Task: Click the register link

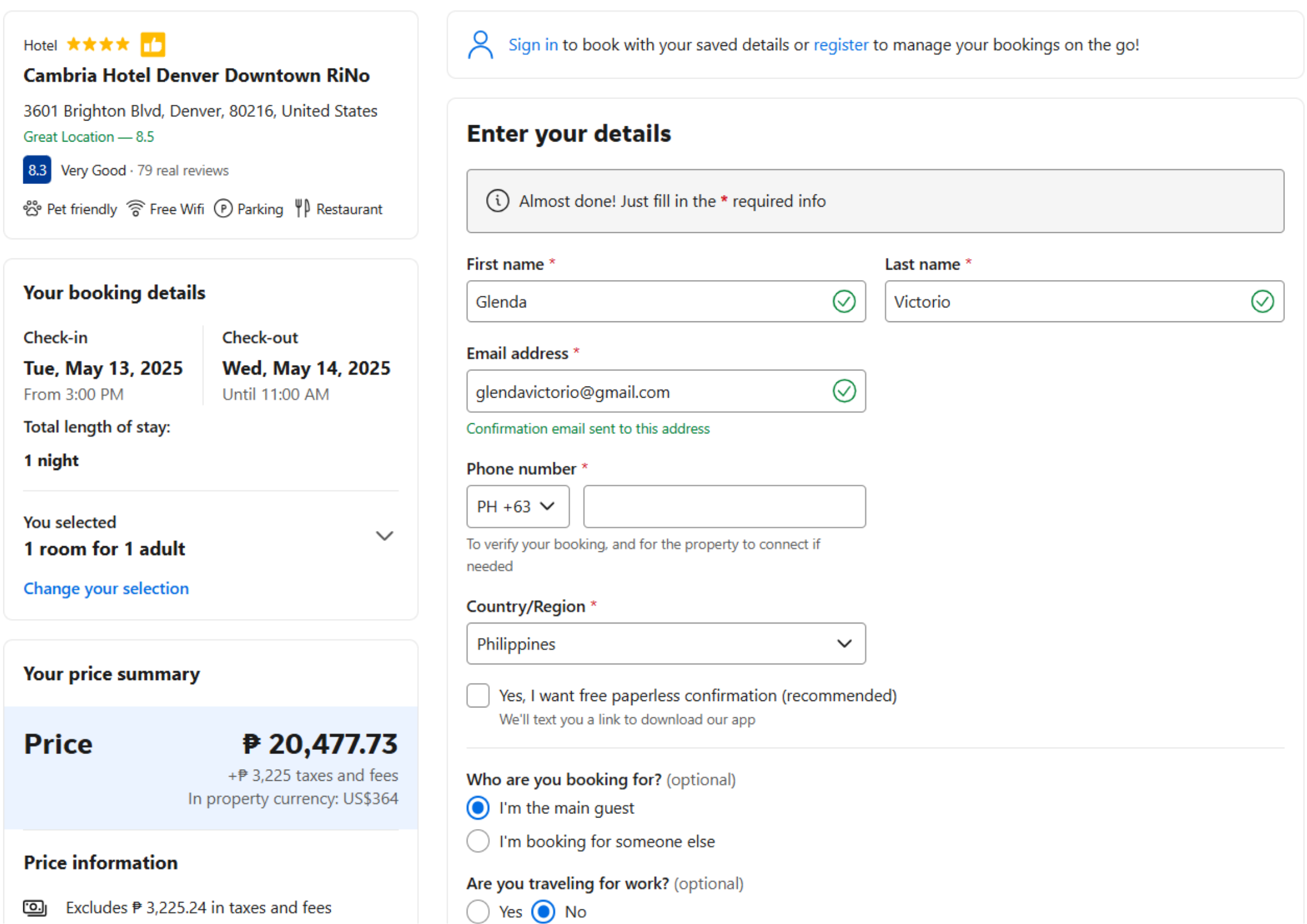Action: tap(840, 45)
